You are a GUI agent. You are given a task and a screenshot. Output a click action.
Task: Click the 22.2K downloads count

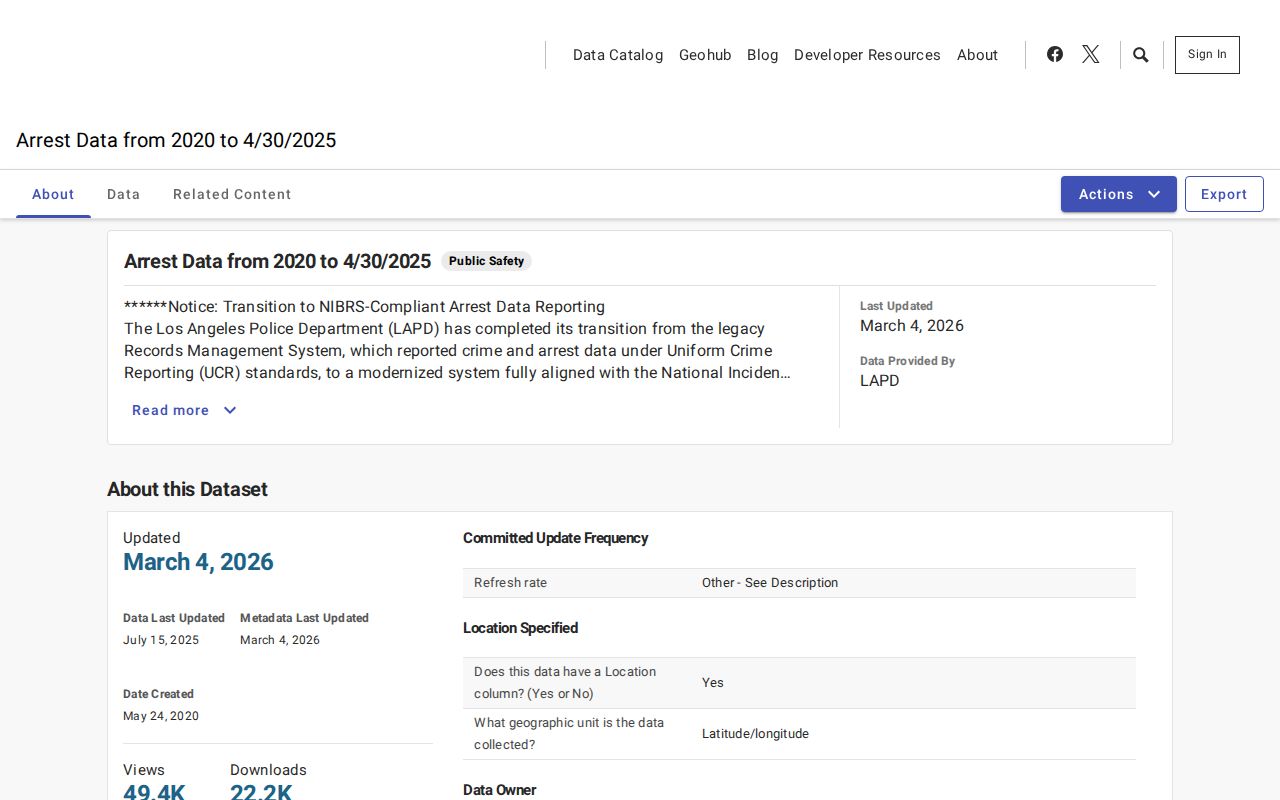click(261, 791)
